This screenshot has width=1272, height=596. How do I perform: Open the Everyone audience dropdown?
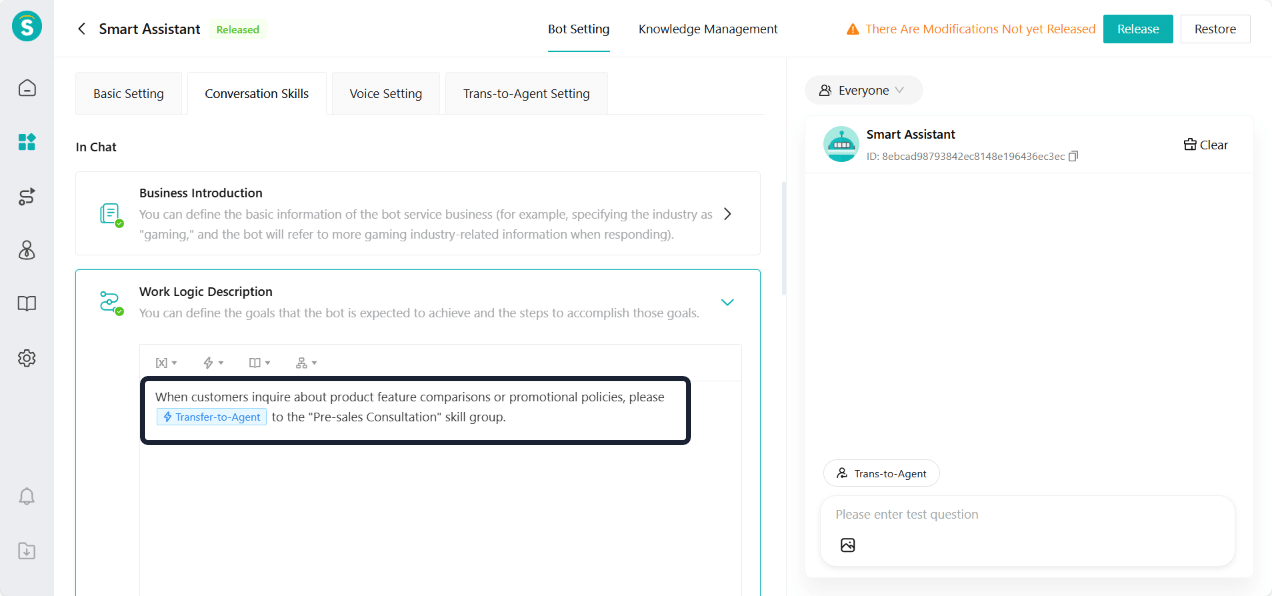(x=862, y=90)
